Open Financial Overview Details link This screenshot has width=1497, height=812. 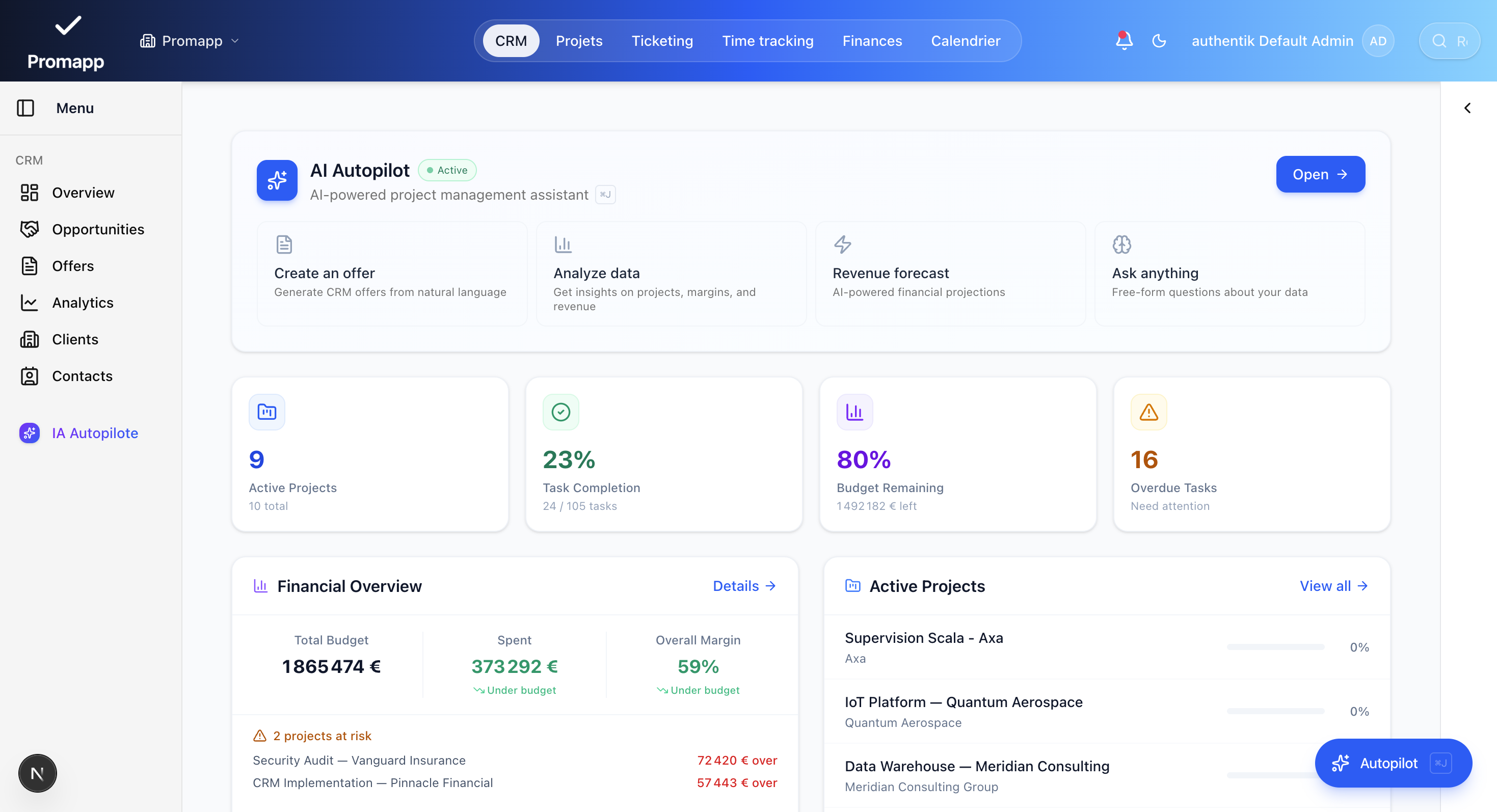744,586
